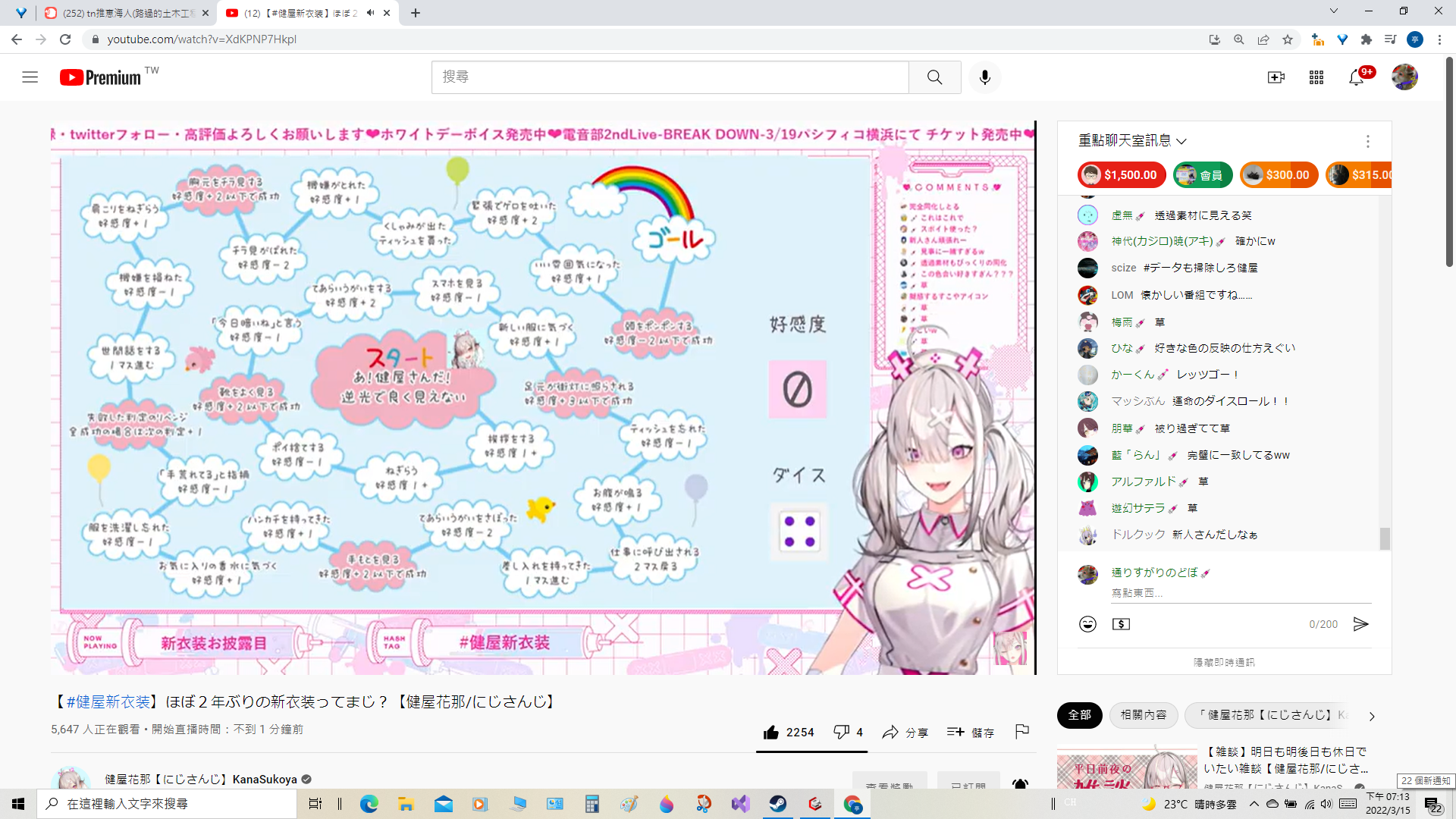Open the green 會員 membership chip

click(x=1203, y=175)
